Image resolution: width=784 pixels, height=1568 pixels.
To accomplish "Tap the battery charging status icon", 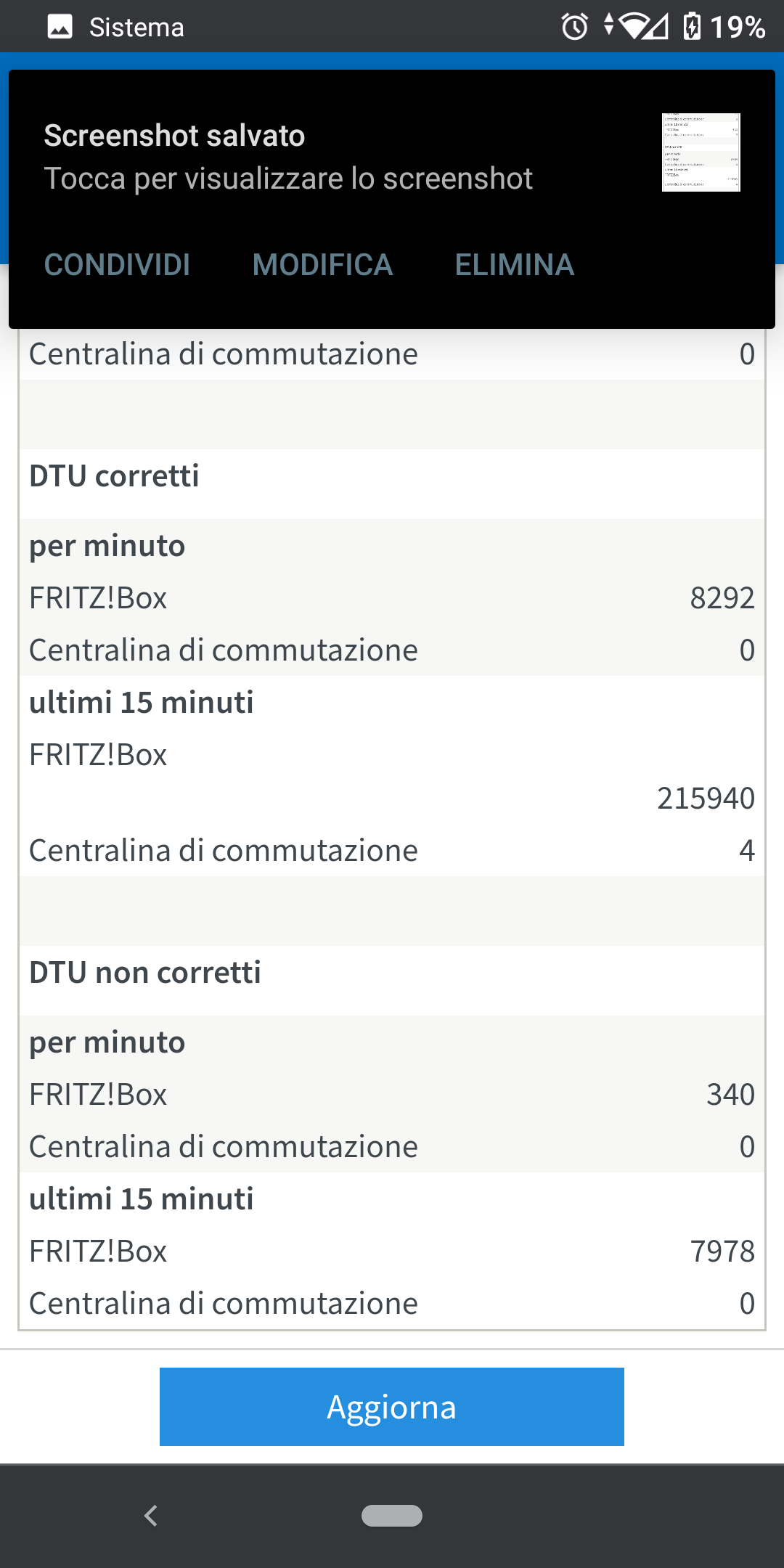I will coord(692,28).
